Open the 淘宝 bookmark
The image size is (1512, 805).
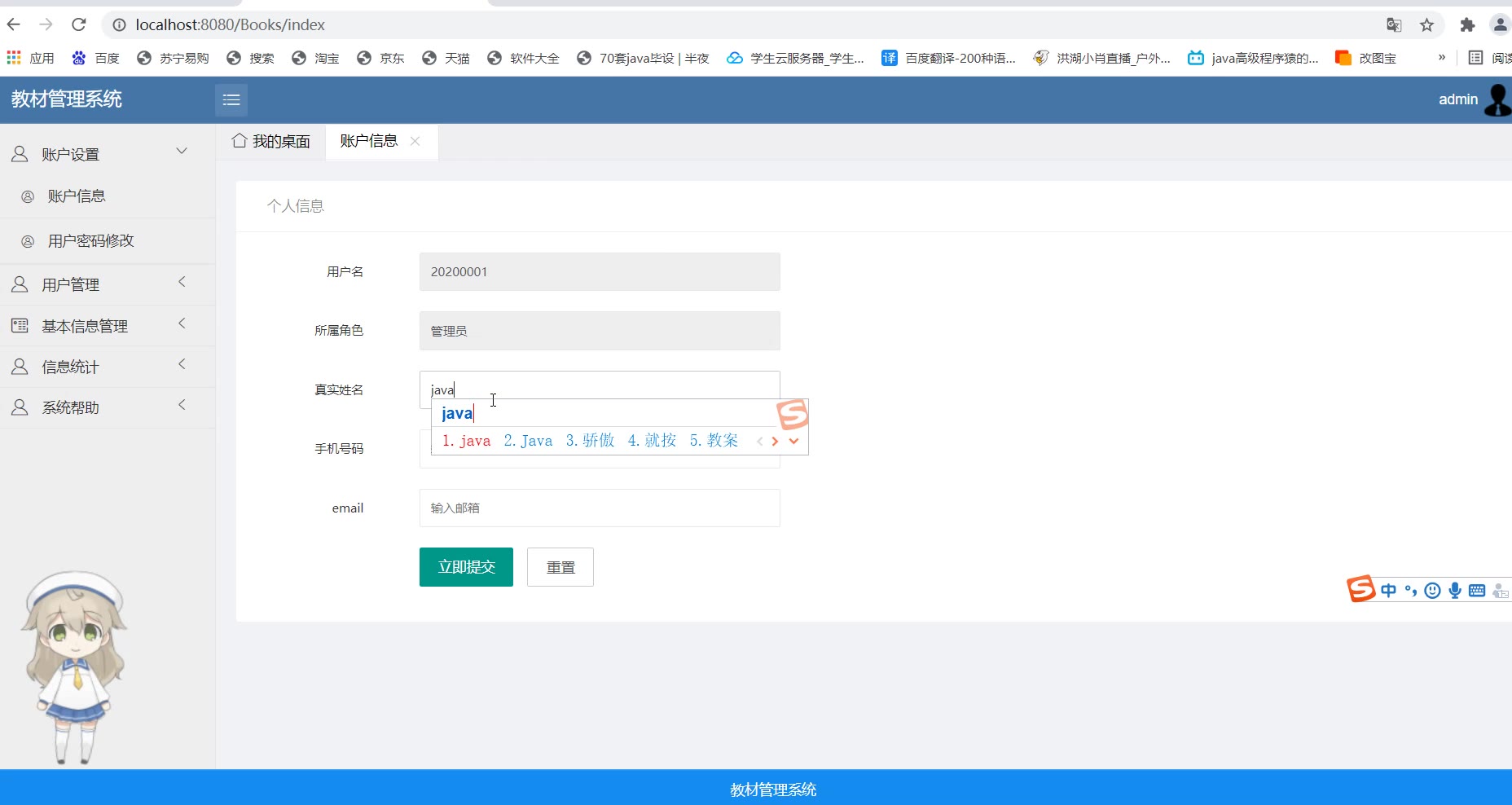point(315,58)
